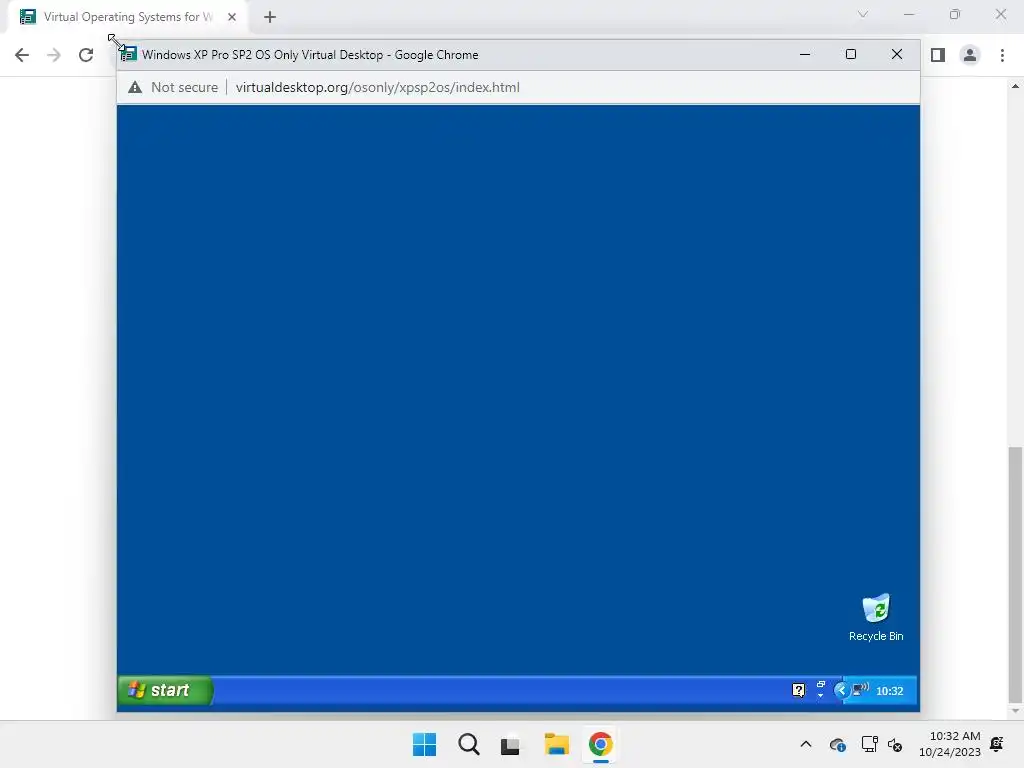Click the scrollbar up arrow

tap(1015, 86)
